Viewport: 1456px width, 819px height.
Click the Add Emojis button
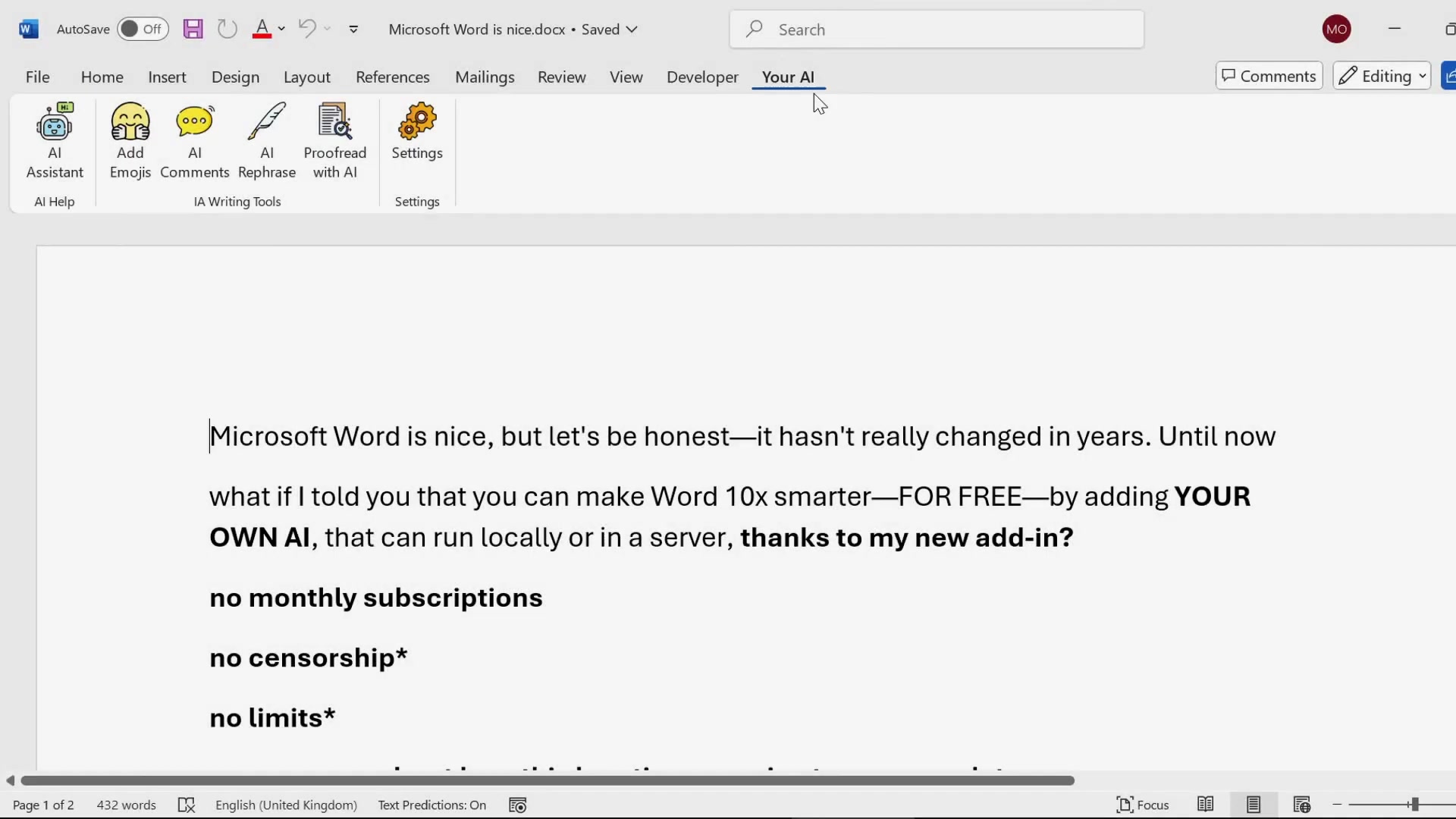click(130, 141)
